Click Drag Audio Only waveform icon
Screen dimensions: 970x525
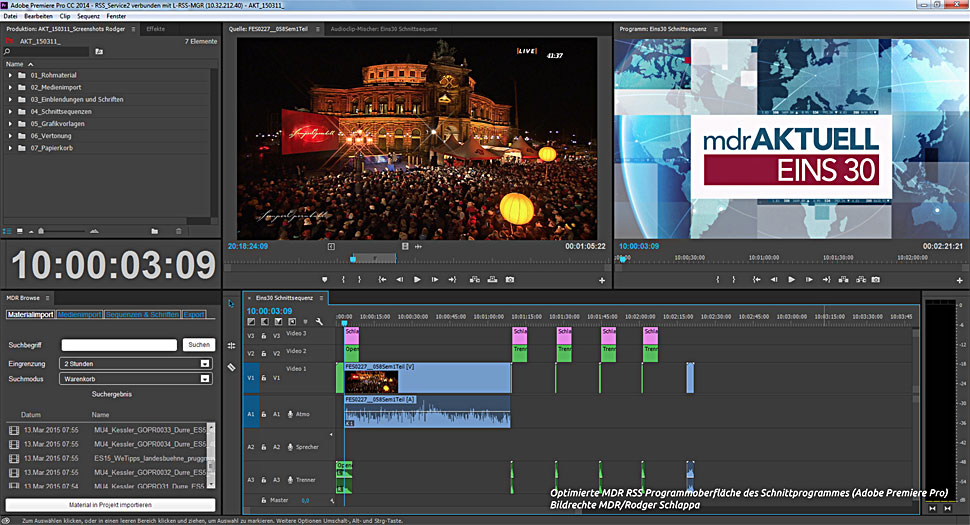pyautogui.click(x=419, y=246)
